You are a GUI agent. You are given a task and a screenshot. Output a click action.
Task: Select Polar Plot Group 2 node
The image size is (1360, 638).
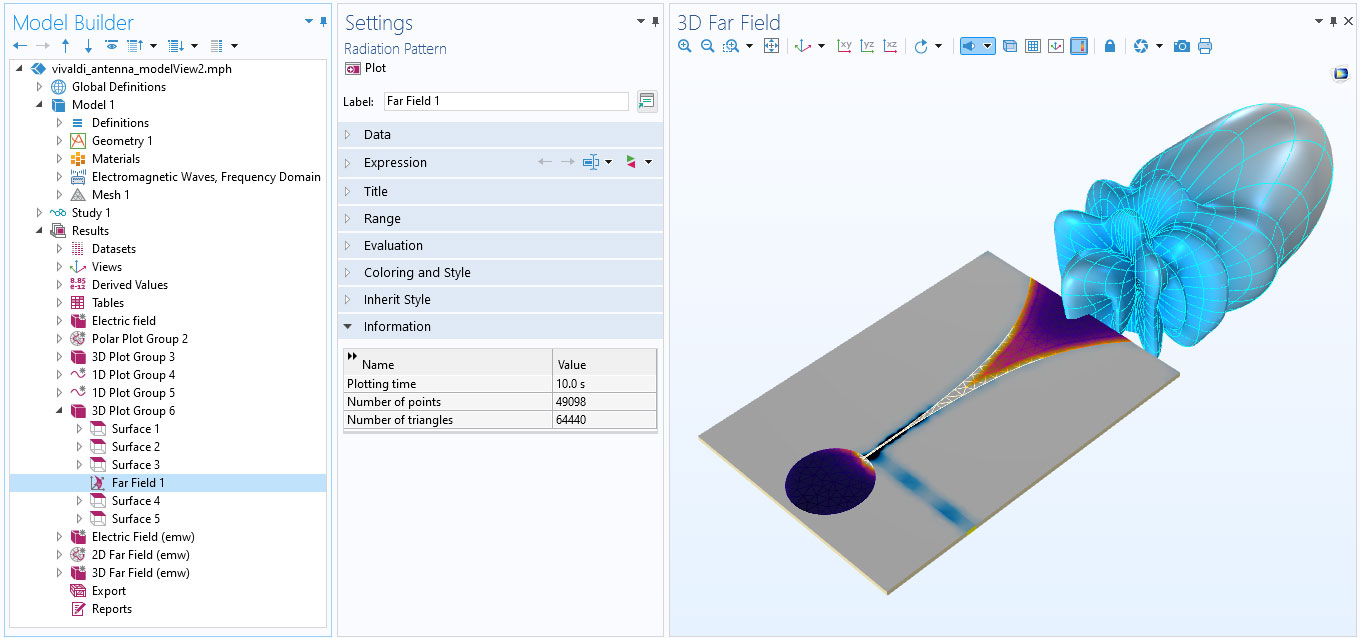139,339
